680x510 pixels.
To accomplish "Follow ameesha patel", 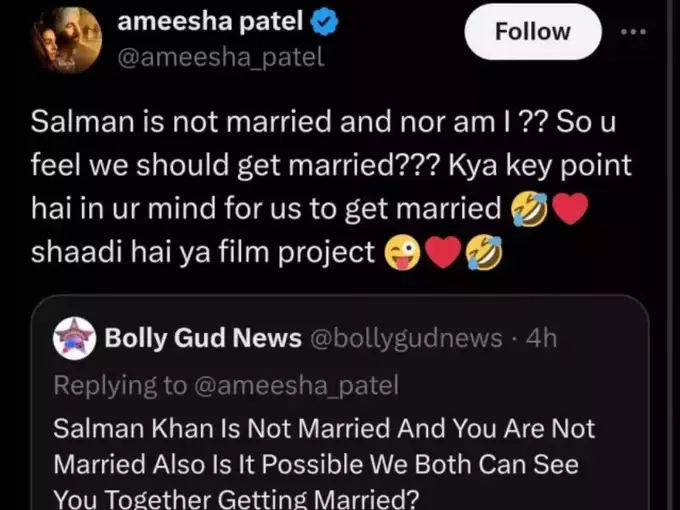I will (533, 33).
